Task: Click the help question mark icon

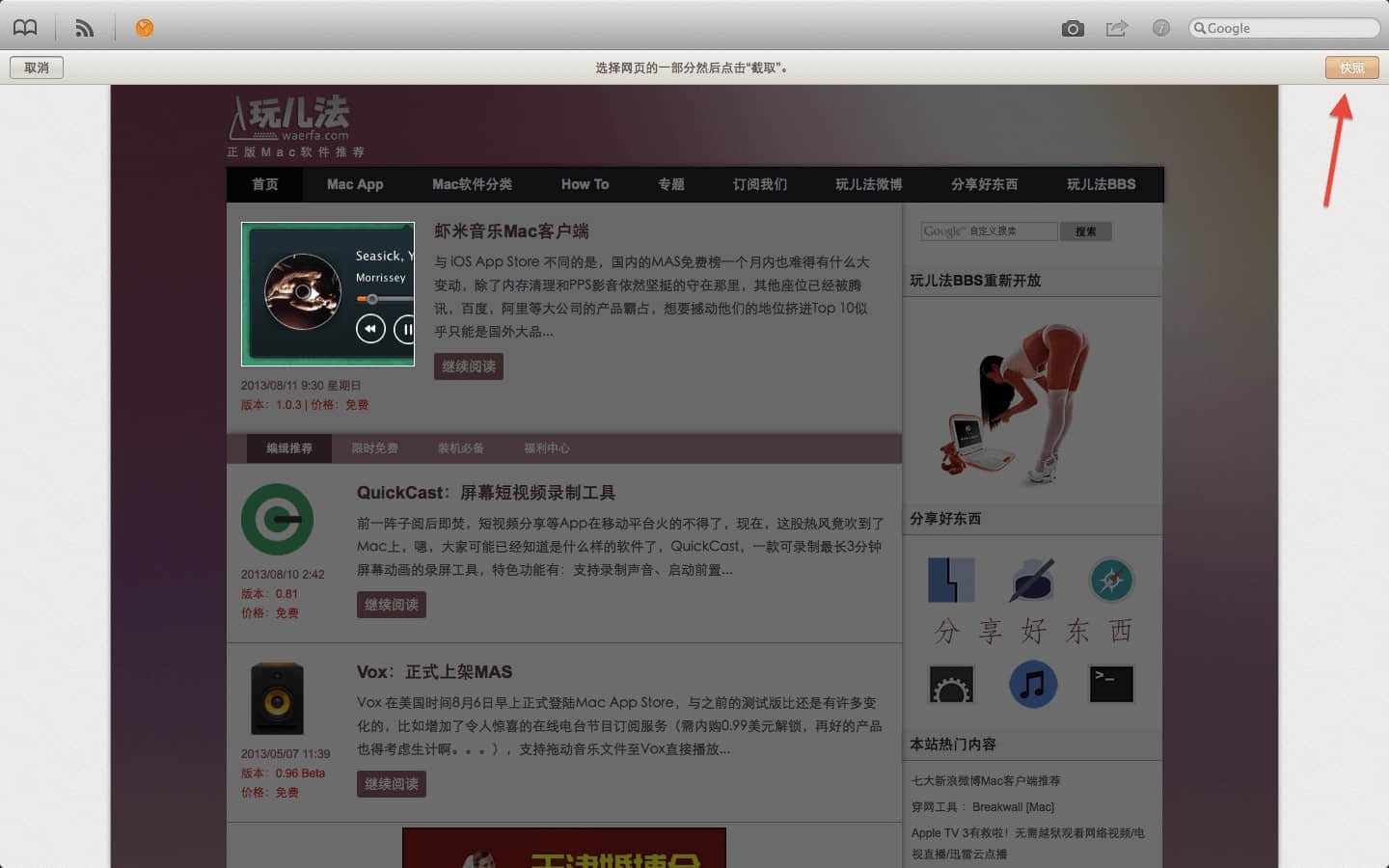Action: pyautogui.click(x=1161, y=28)
